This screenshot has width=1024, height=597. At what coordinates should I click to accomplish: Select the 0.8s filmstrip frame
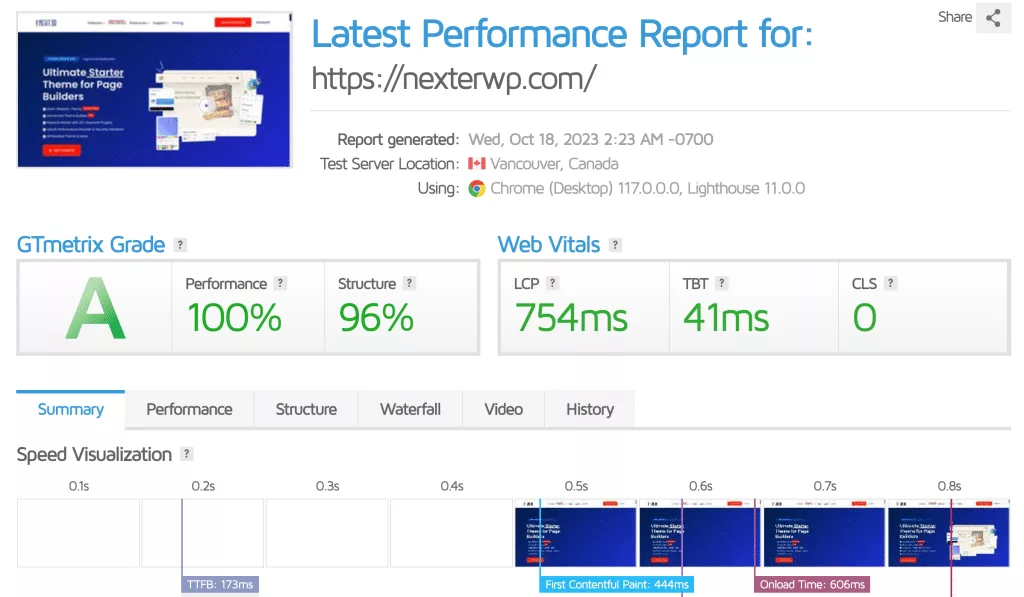[x=948, y=533]
